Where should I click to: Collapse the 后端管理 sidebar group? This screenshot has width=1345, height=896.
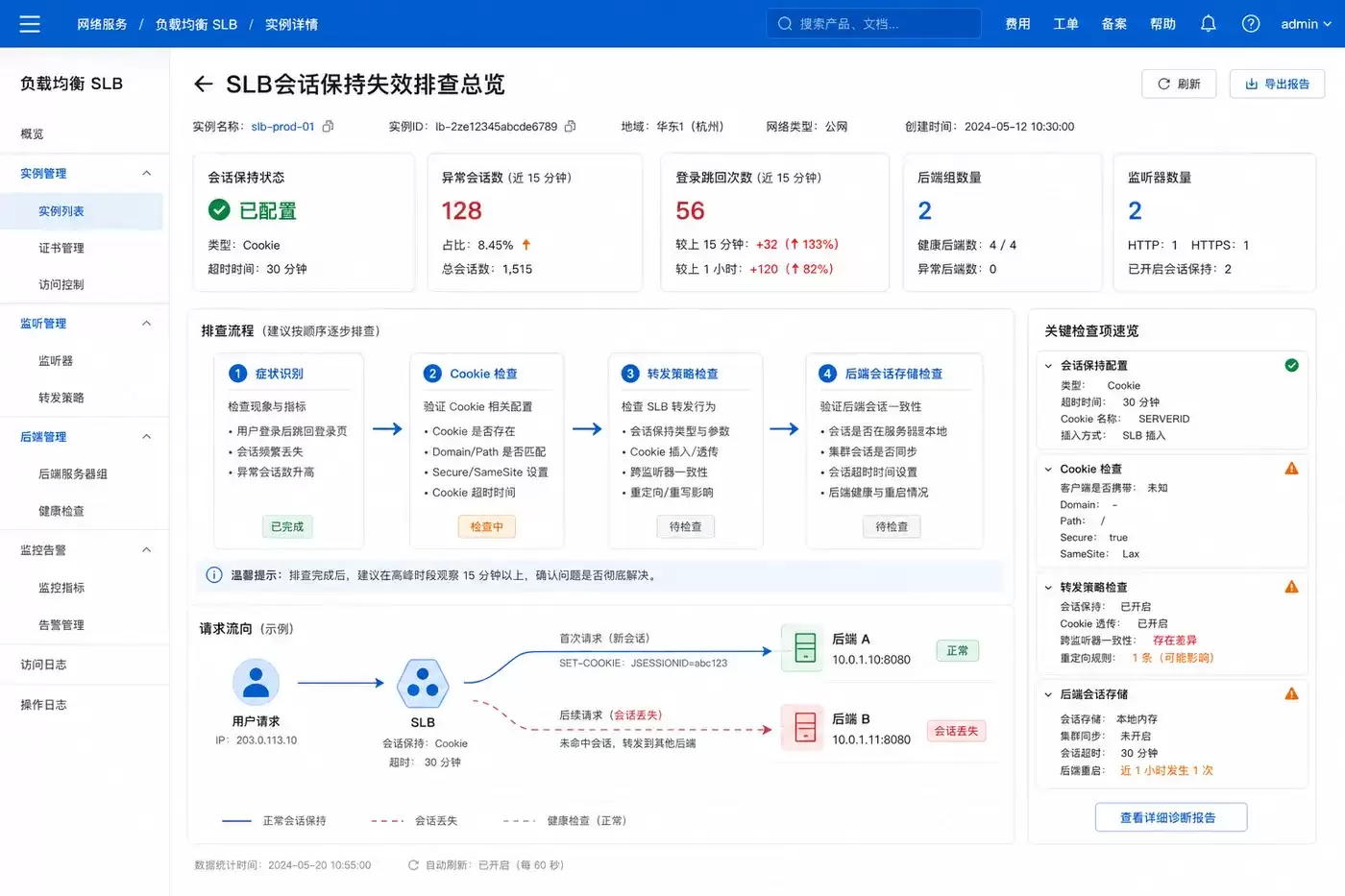point(147,437)
